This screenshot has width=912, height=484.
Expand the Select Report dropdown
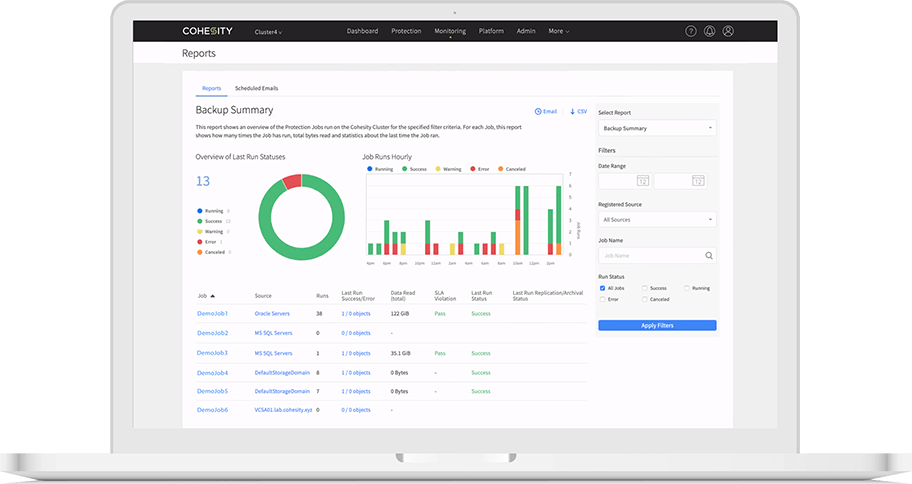pos(657,128)
